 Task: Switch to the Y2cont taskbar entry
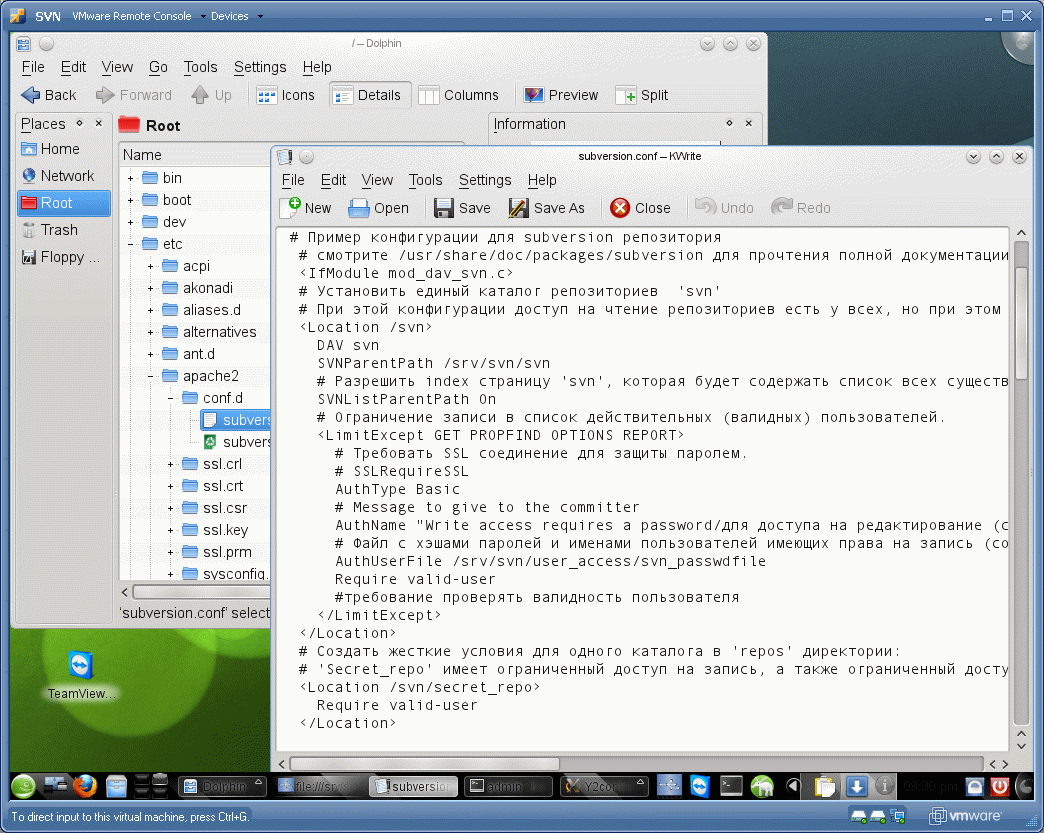(x=604, y=786)
